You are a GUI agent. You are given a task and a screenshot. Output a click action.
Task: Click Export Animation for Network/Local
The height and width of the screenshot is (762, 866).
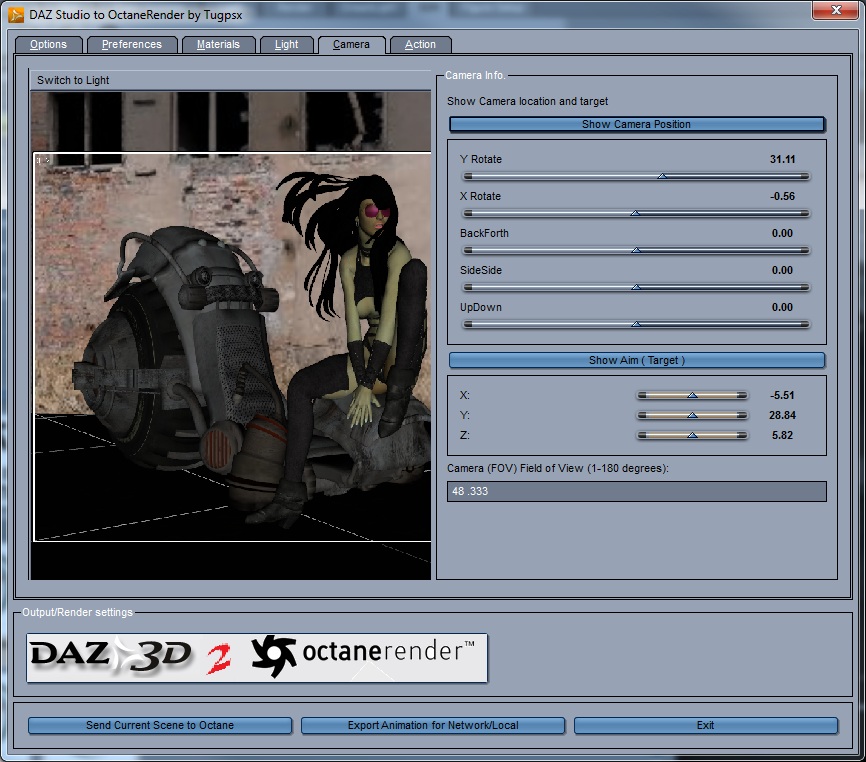click(432, 725)
